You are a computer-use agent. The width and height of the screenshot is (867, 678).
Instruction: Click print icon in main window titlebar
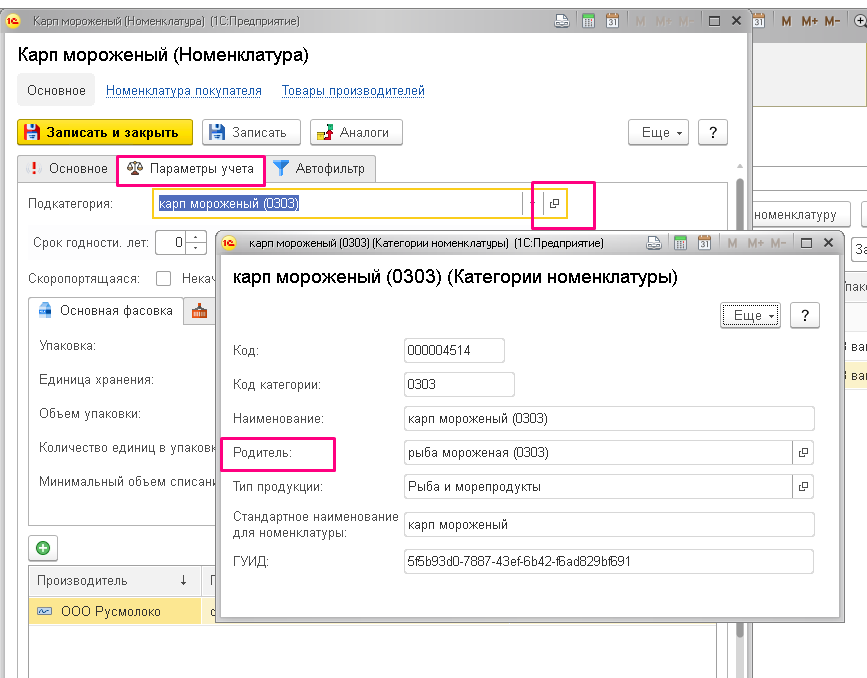tap(562, 21)
